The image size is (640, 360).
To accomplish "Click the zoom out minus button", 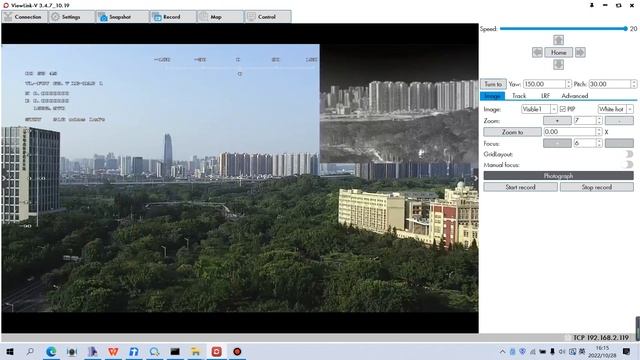I will tap(619, 120).
